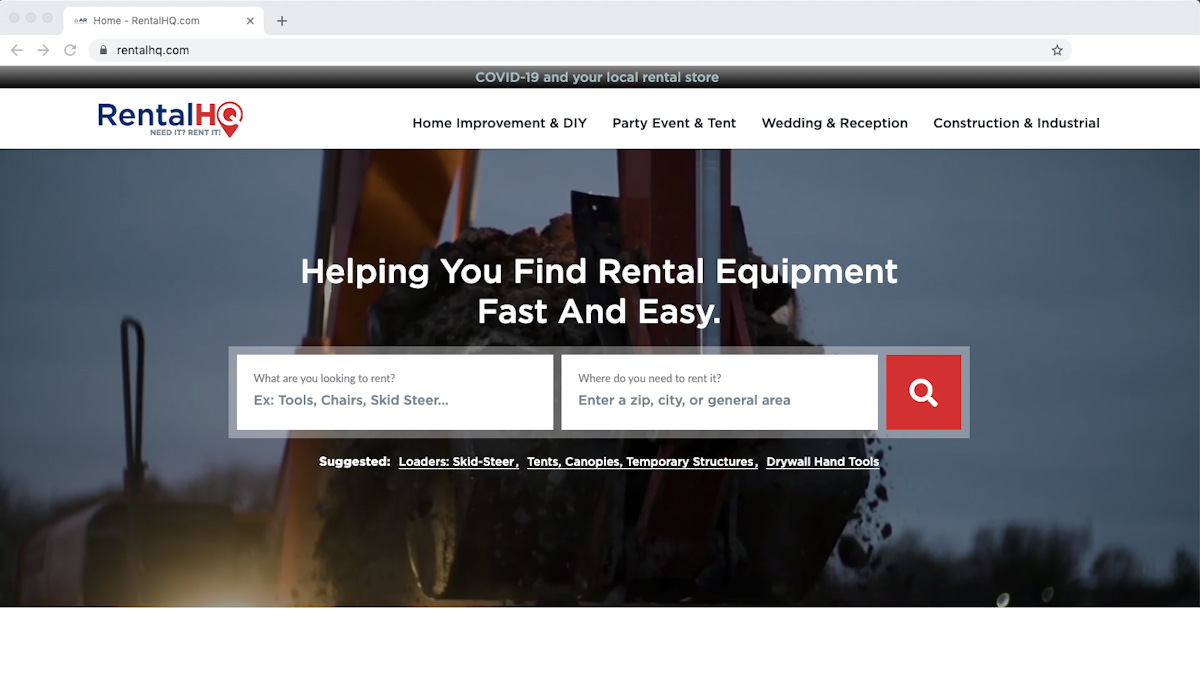Image resolution: width=1200 pixels, height=676 pixels.
Task: Click inside the browser address bar
Action: coord(400,50)
